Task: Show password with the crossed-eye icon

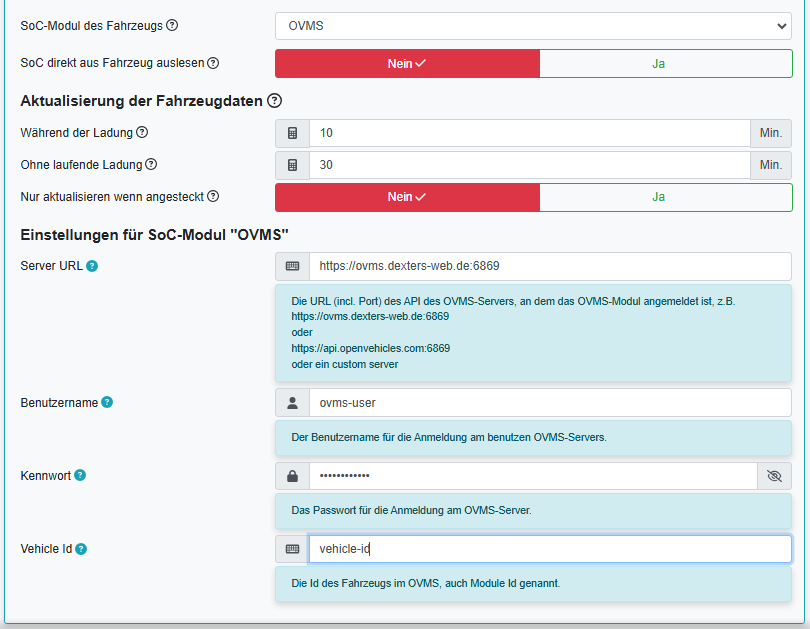Action: coord(774,476)
